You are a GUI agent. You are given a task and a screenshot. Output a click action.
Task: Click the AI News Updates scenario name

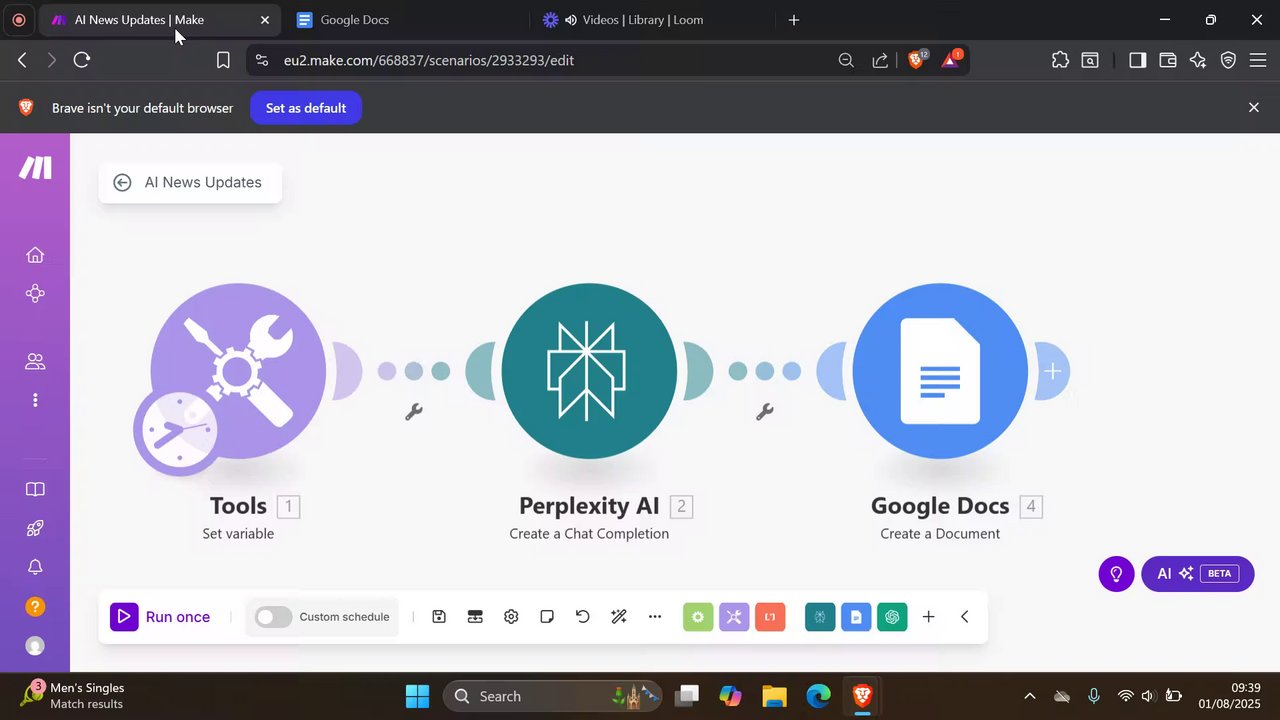click(203, 182)
